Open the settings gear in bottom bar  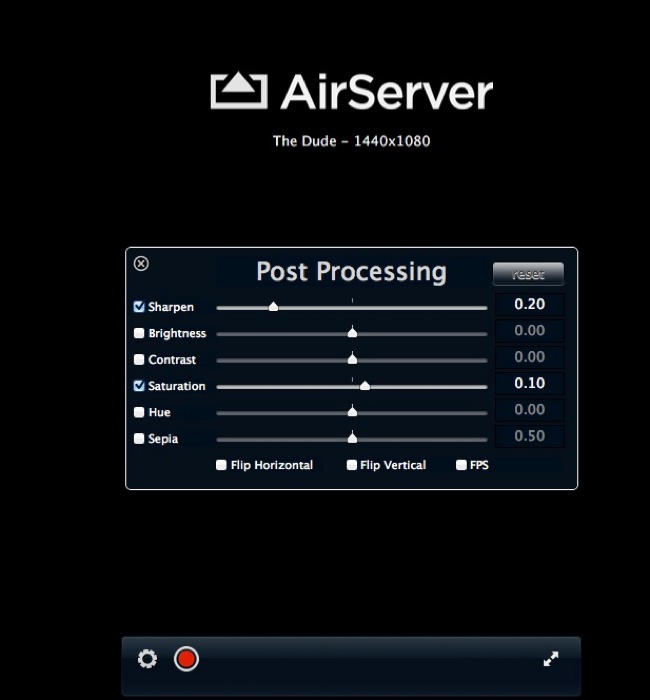click(147, 659)
